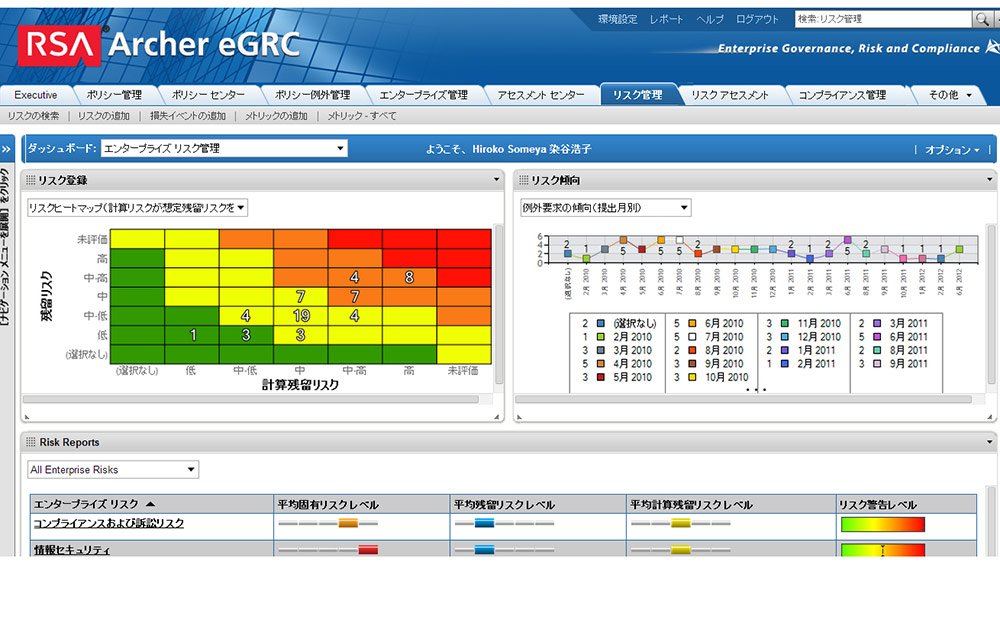Screen dimensions: 1000x626
Task: Click heatmap cell showing 8
Action: [x=409, y=277]
